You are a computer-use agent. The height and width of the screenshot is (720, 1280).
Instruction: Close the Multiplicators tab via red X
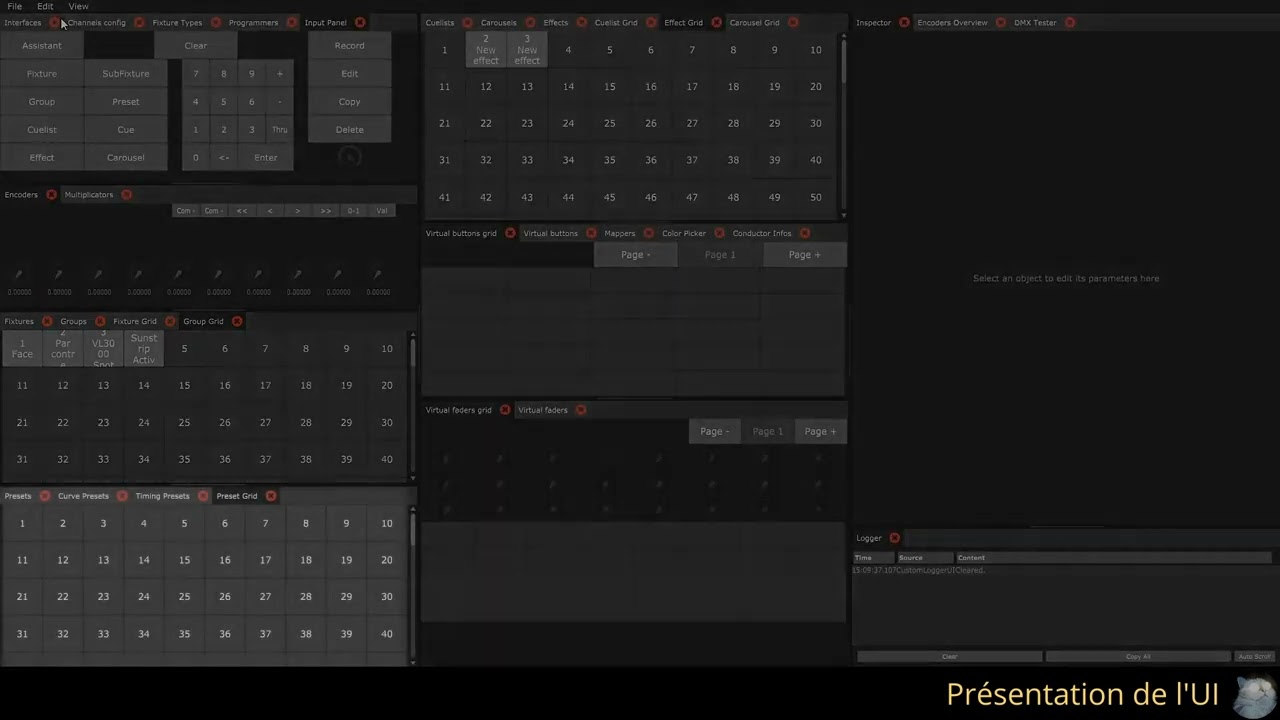point(126,194)
